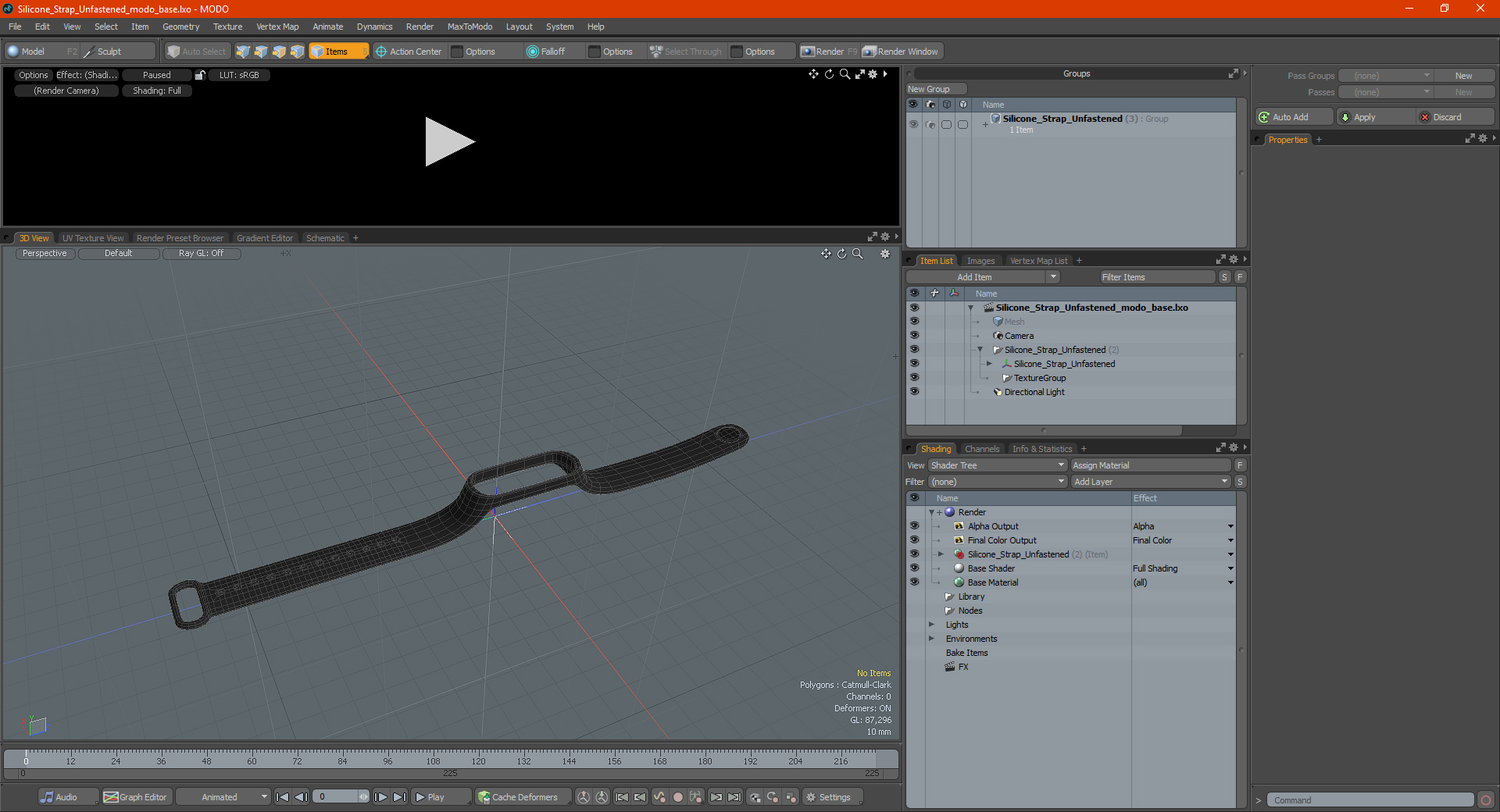The image size is (1500, 812).
Task: Switch to Sculpt mode
Action: click(119, 52)
